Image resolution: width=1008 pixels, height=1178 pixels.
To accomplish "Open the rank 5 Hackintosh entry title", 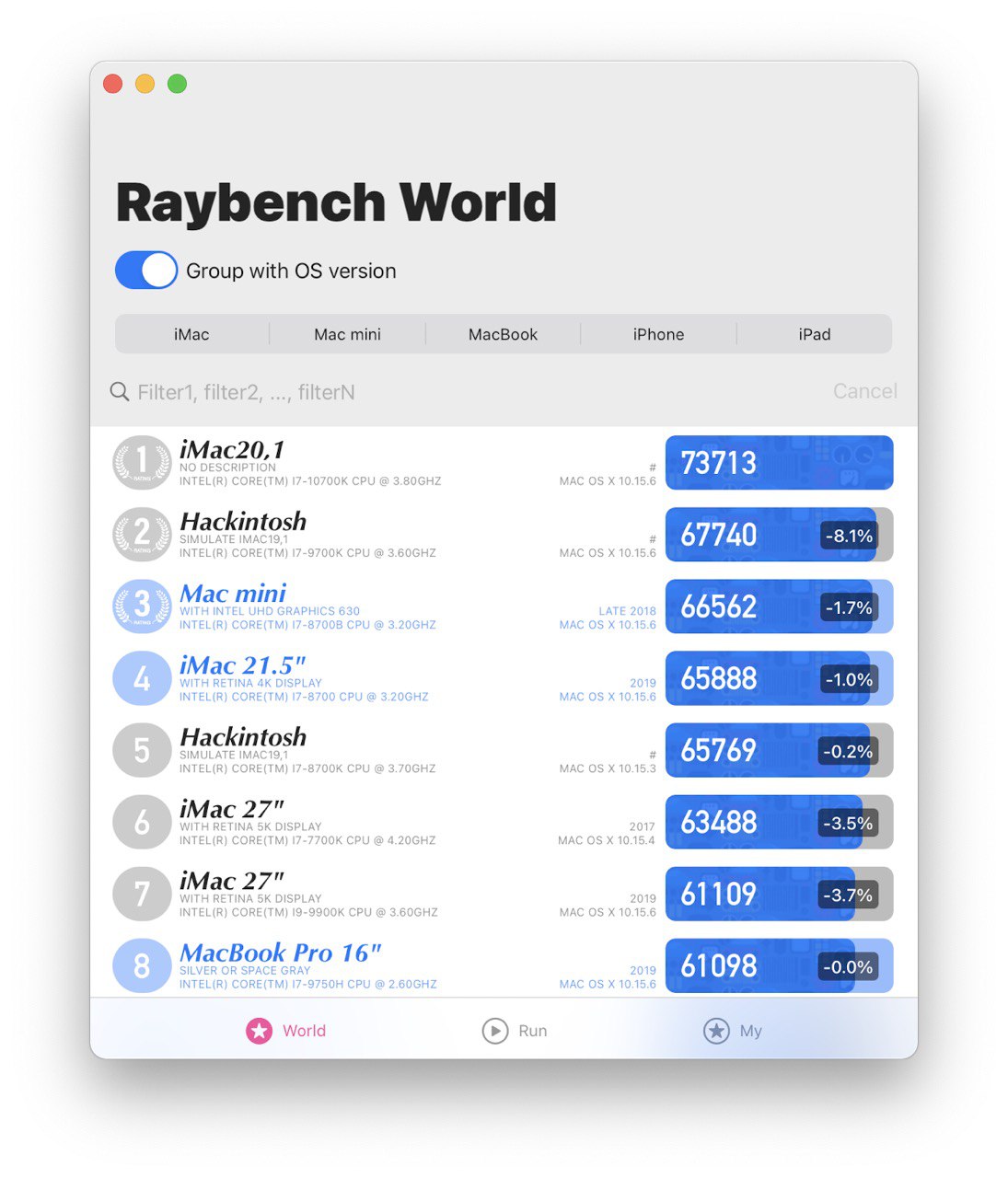I will (243, 736).
